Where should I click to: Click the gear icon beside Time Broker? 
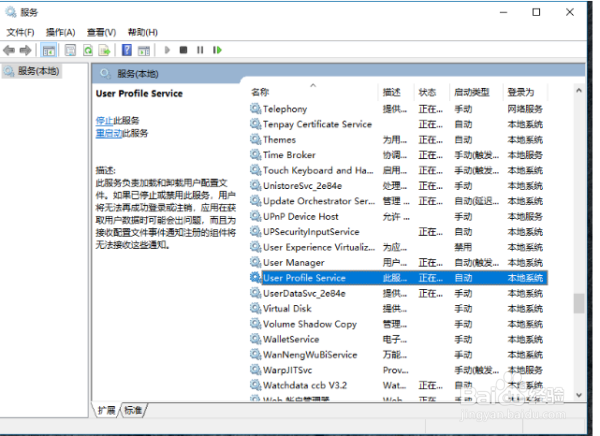[x=255, y=155]
